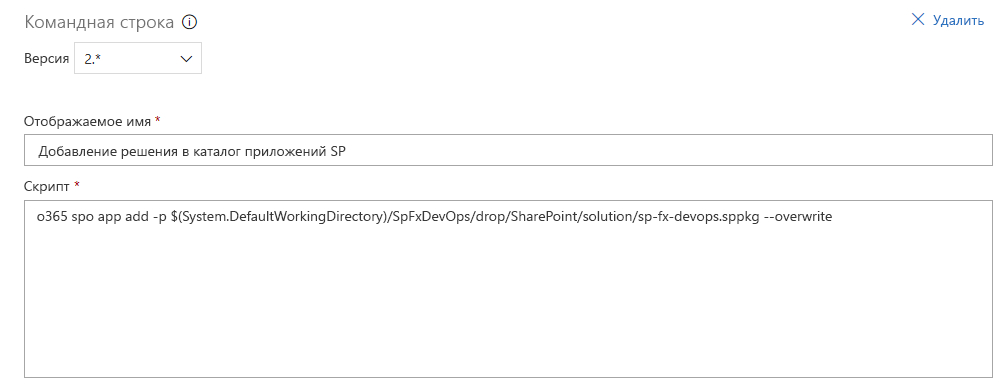
Task: Click $(System.DefaultWorkingDirectory) in the script
Action: tap(279, 217)
